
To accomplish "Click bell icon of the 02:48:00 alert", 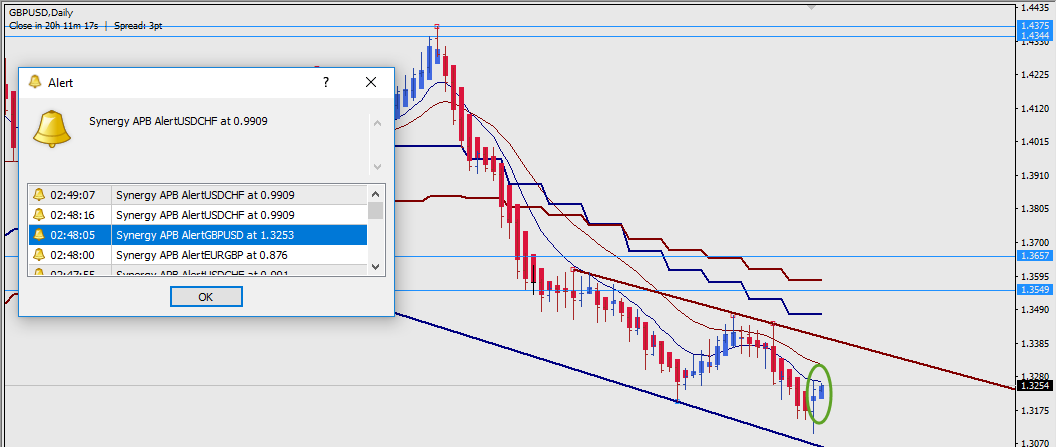I will point(39,255).
